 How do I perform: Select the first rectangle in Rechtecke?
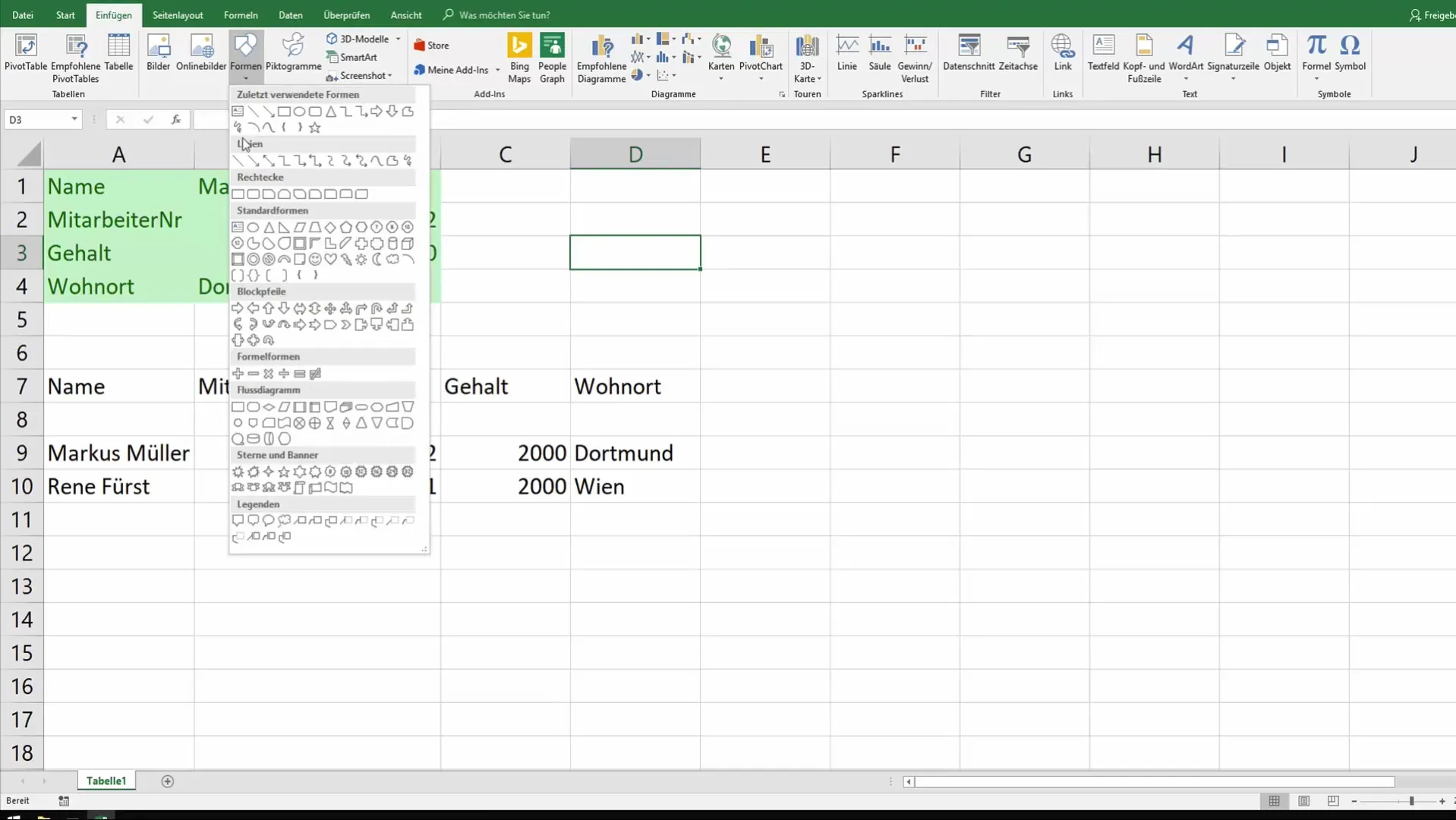238,194
